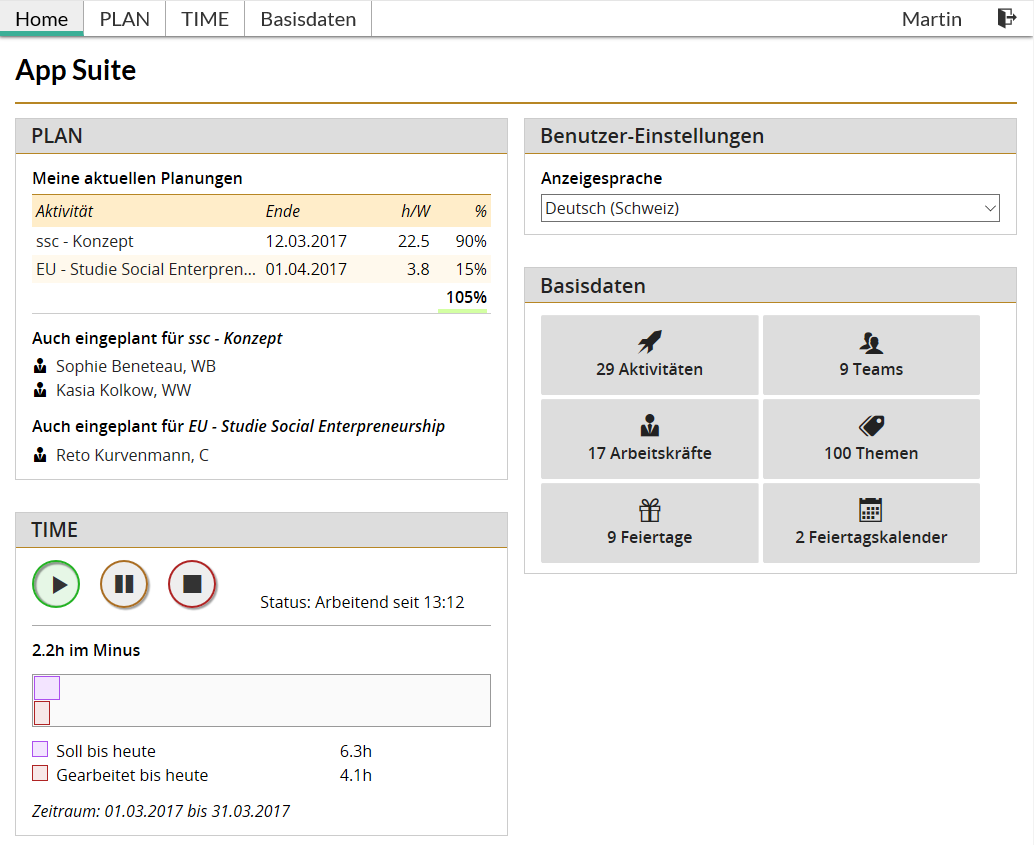Open the 100 Themen tag tile
The height and width of the screenshot is (845, 1034).
(871, 439)
